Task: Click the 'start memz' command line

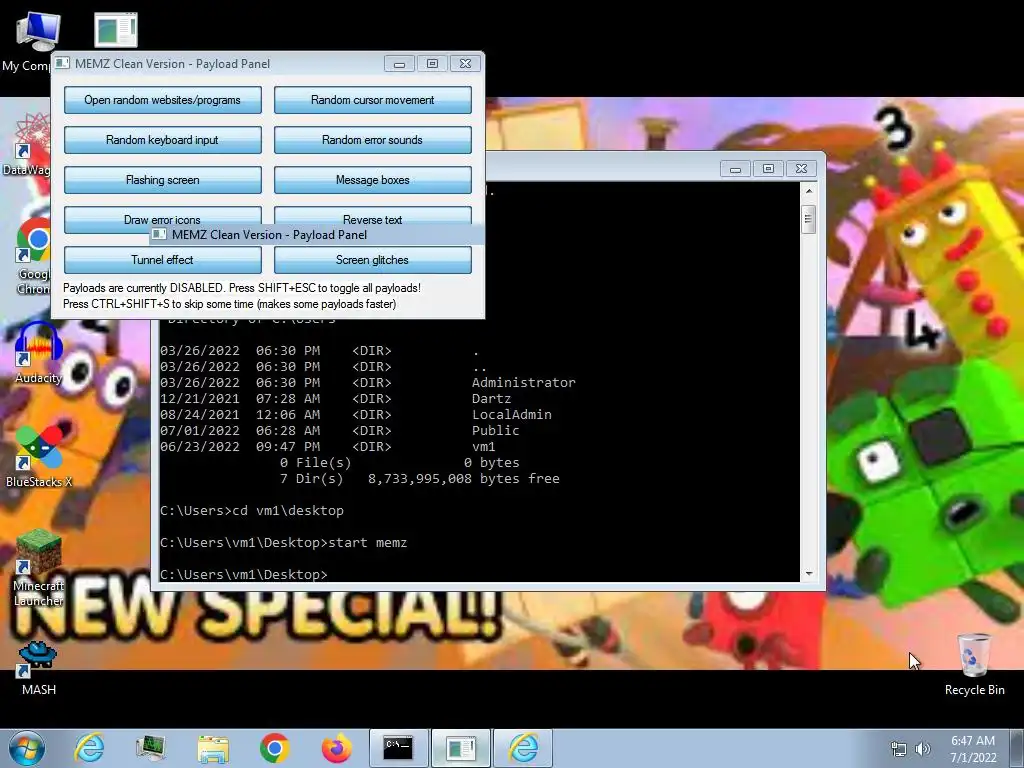Action: coord(283,543)
